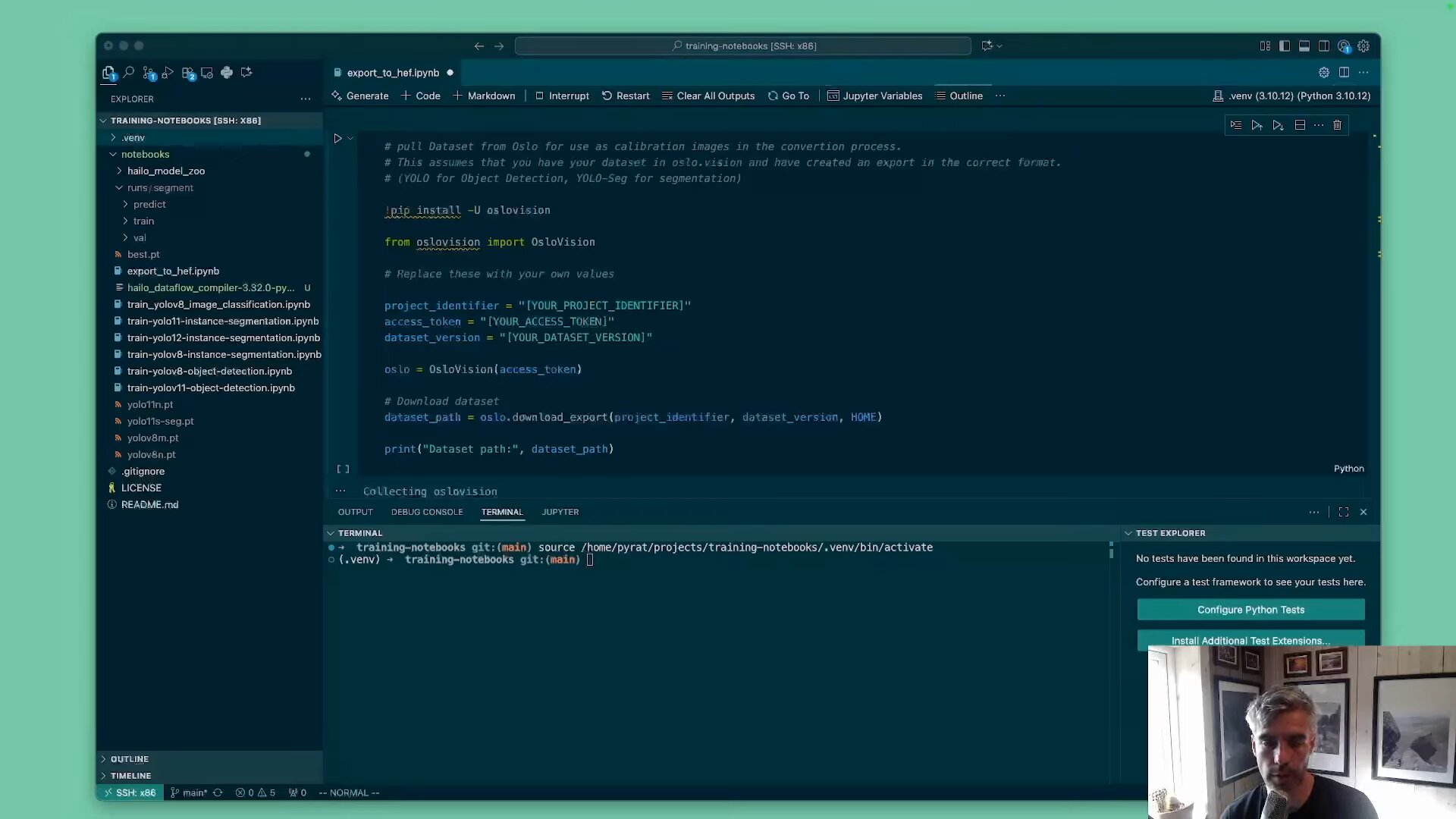Toggle primary side bar visibility
The height and width of the screenshot is (819, 1456).
[1284, 46]
